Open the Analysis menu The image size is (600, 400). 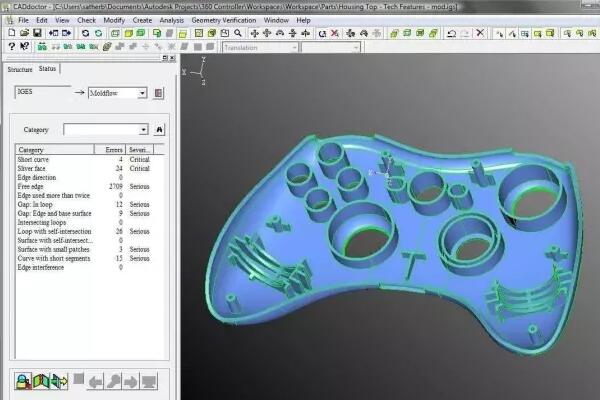[x=171, y=20]
